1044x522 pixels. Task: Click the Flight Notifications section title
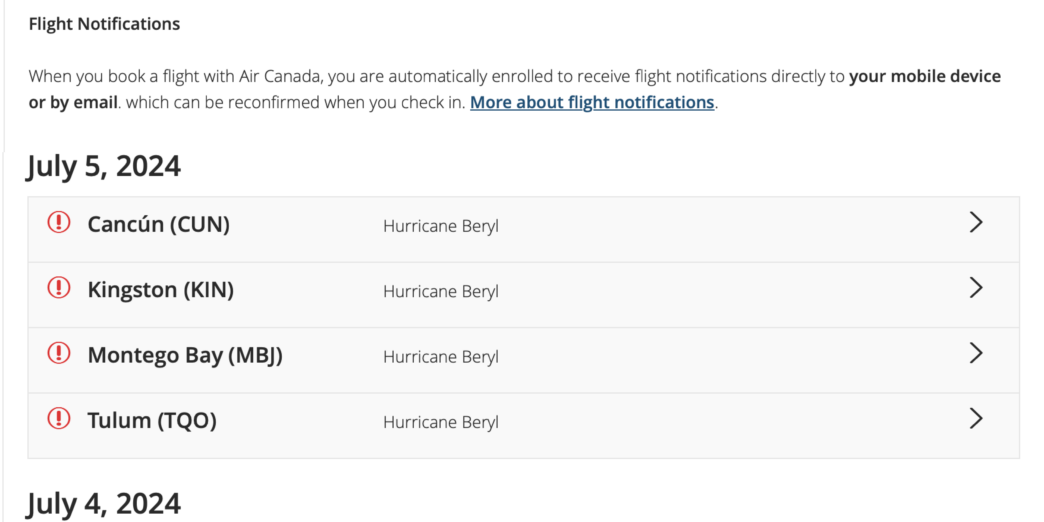click(x=104, y=24)
